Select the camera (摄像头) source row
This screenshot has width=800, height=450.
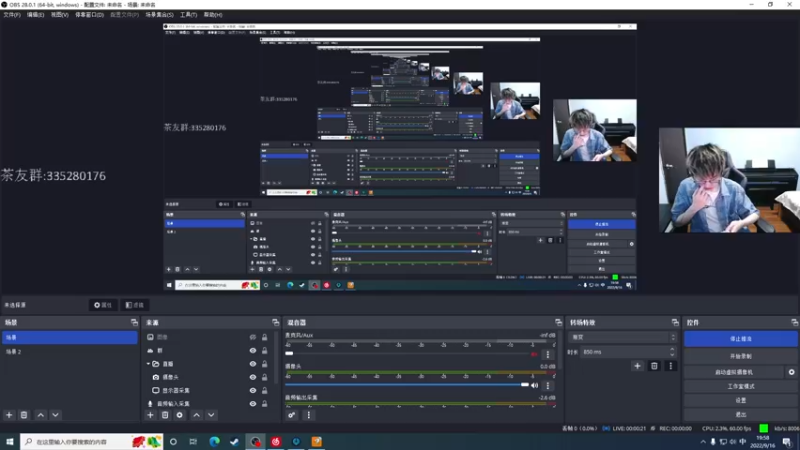(208, 377)
